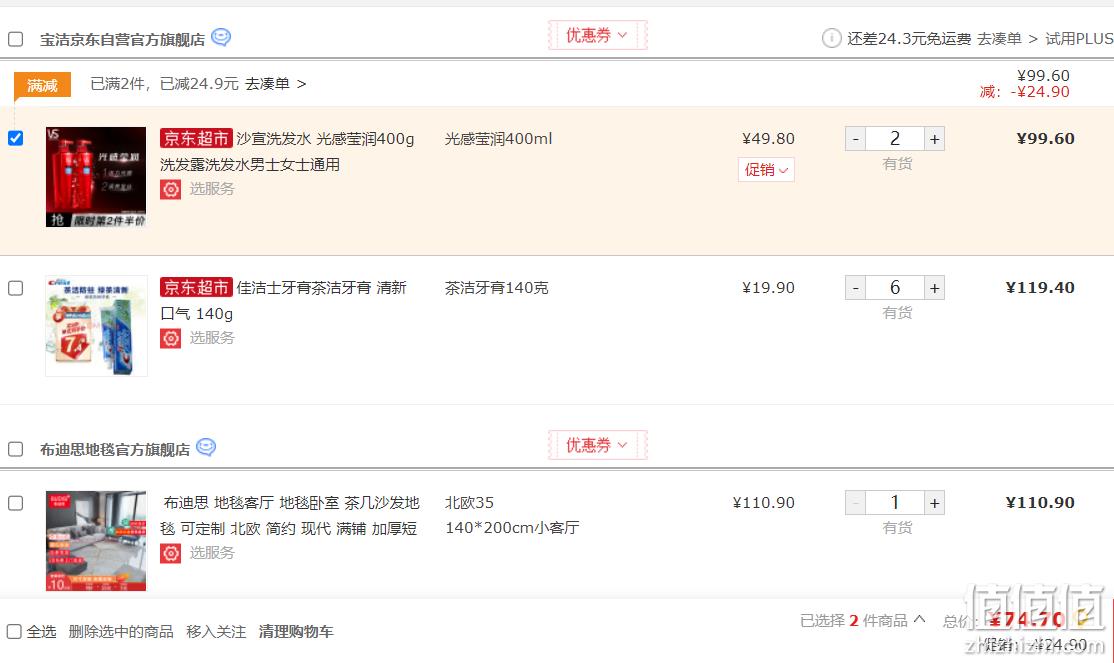Click the ¥49.80 unit price
The height and width of the screenshot is (663, 1114).
[768, 139]
